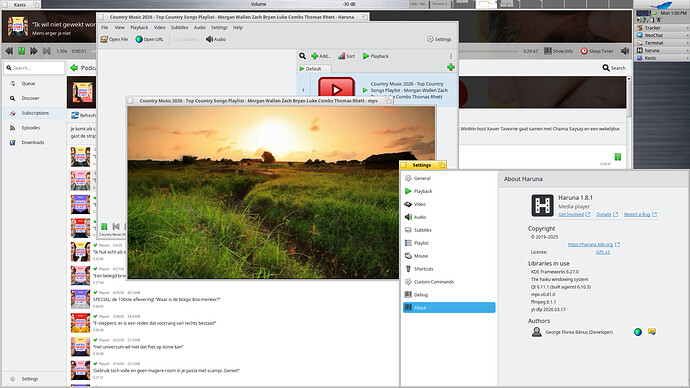
Task: Open Custom Commands settings page
Action: click(x=449, y=282)
